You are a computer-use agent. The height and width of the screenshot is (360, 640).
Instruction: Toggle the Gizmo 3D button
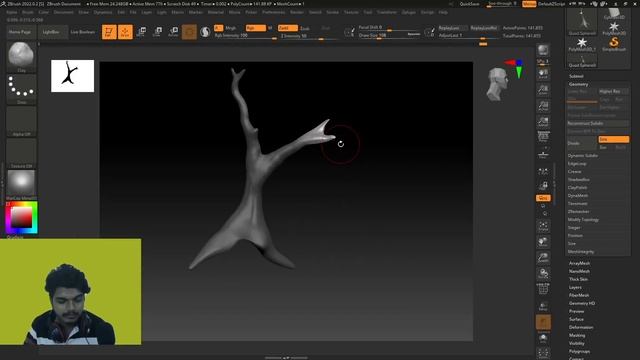(x=189, y=32)
